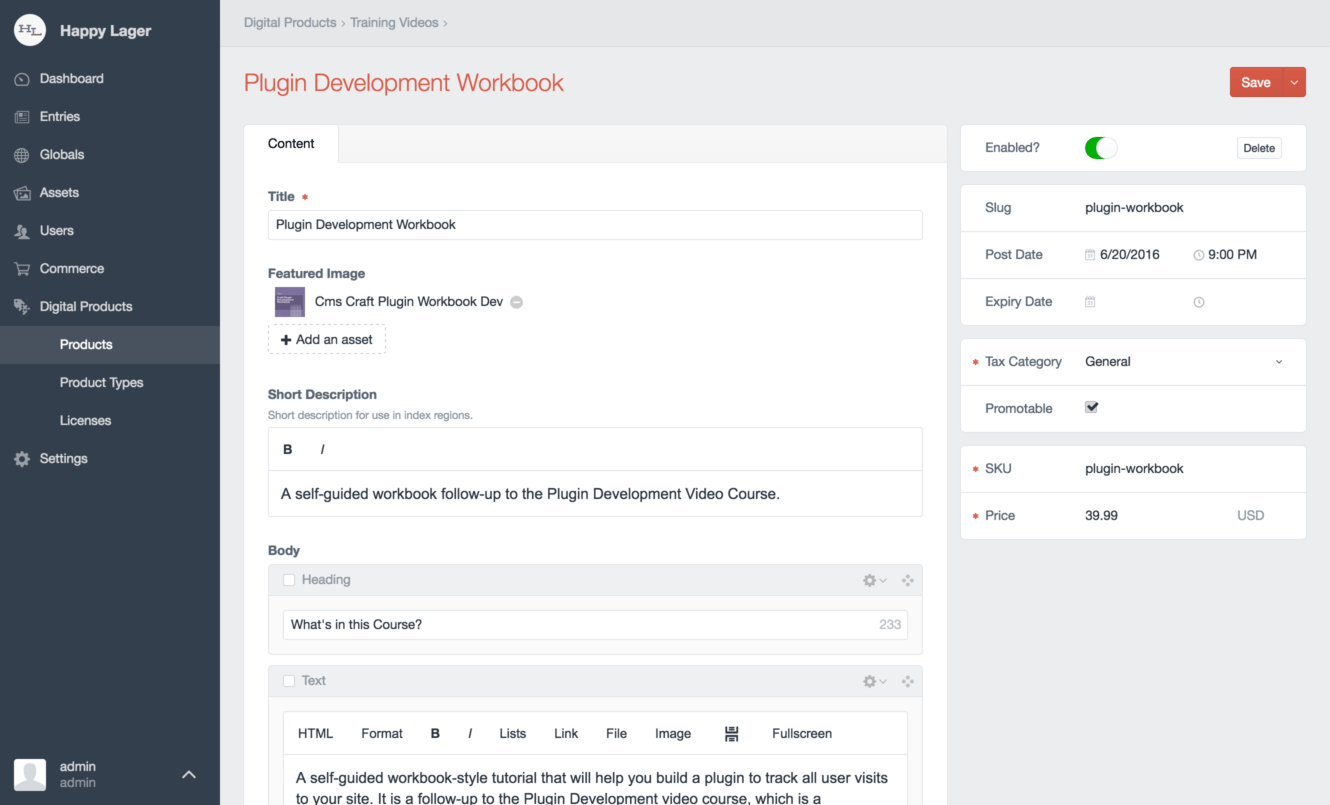Click the Post Date clock icon

click(1199, 255)
